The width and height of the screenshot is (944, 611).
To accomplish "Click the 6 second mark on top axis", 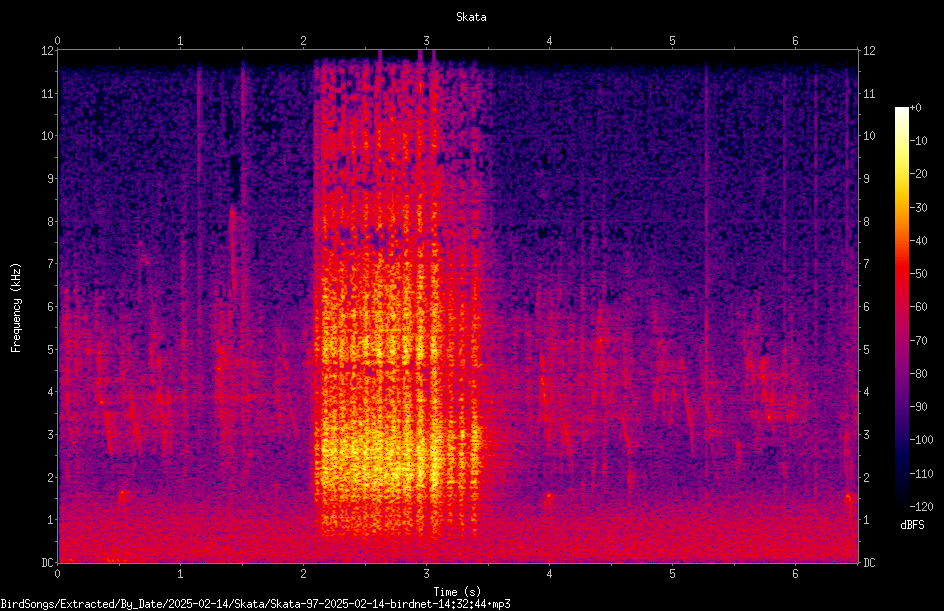I will point(795,41).
